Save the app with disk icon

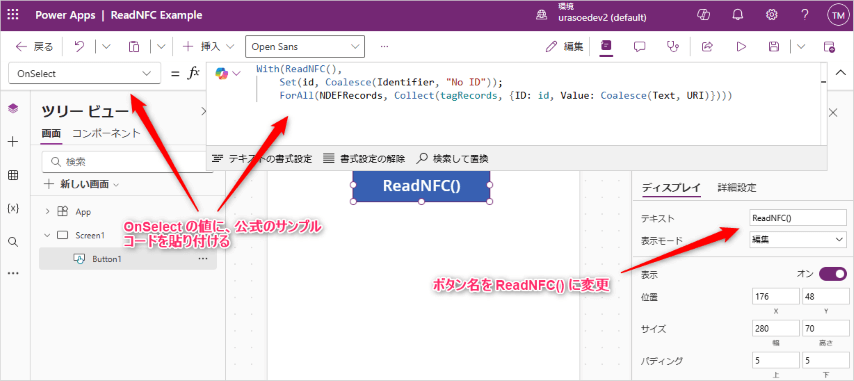773,47
